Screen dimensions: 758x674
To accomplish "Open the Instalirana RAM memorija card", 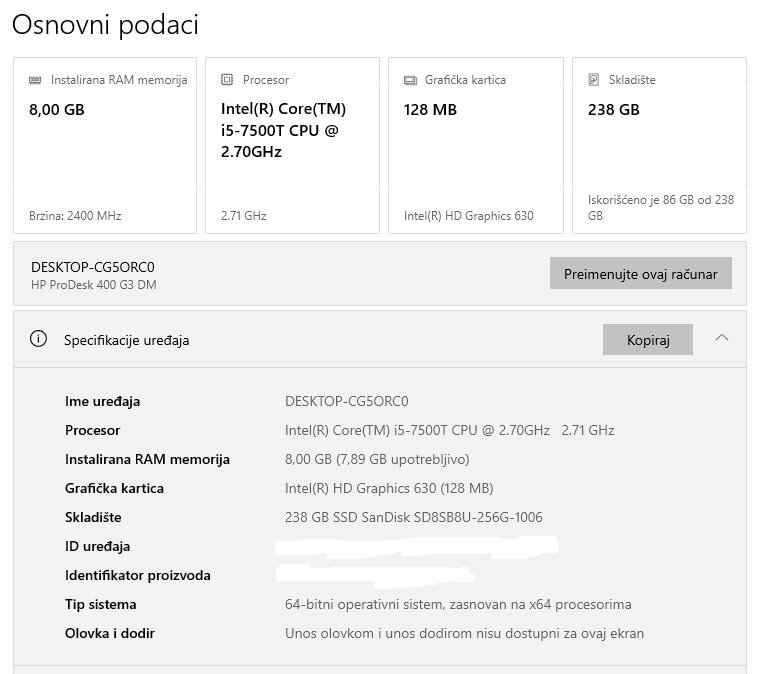I will click(x=105, y=145).
